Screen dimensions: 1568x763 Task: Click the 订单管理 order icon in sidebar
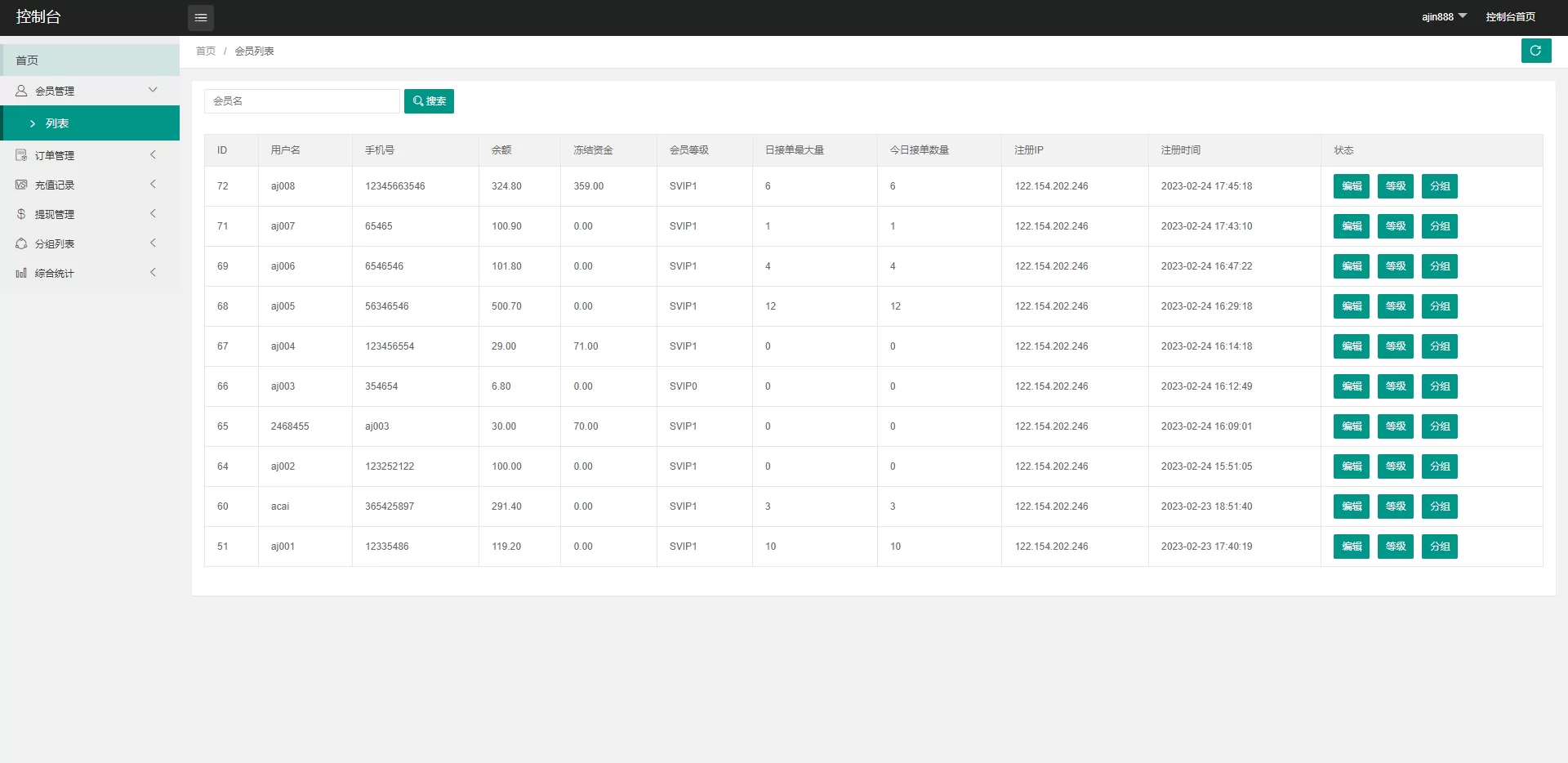coord(21,155)
